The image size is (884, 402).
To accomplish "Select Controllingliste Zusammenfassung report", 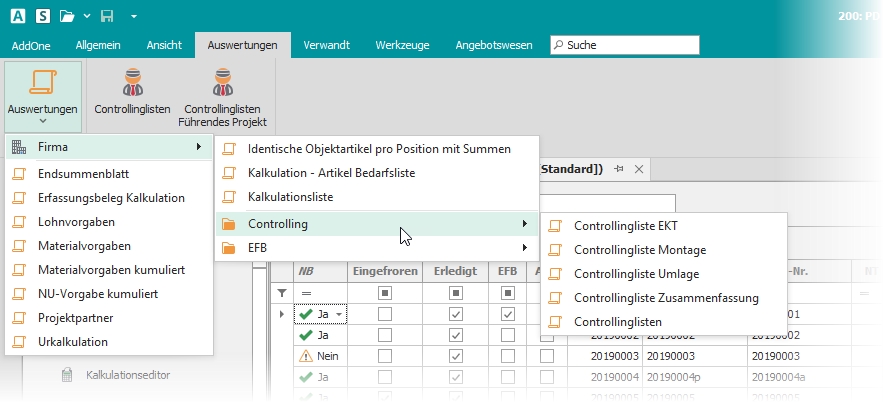I will pos(664,298).
